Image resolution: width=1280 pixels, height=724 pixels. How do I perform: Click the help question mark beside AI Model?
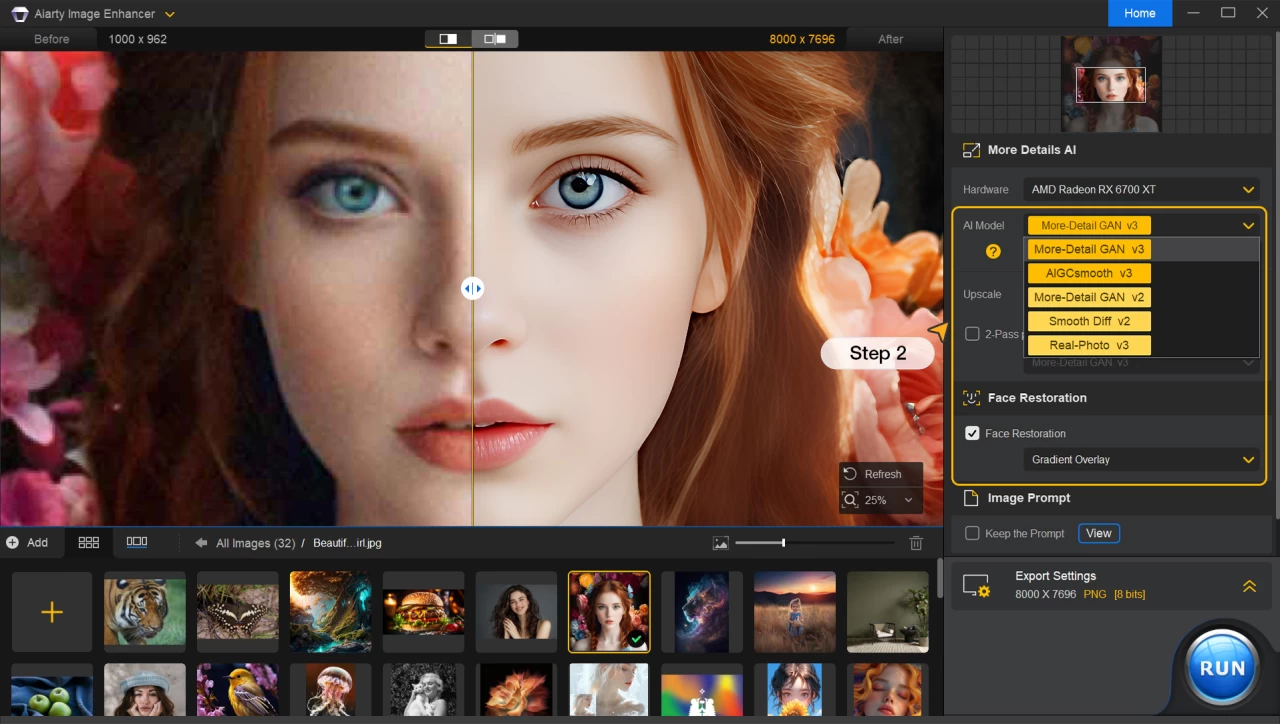click(x=995, y=251)
